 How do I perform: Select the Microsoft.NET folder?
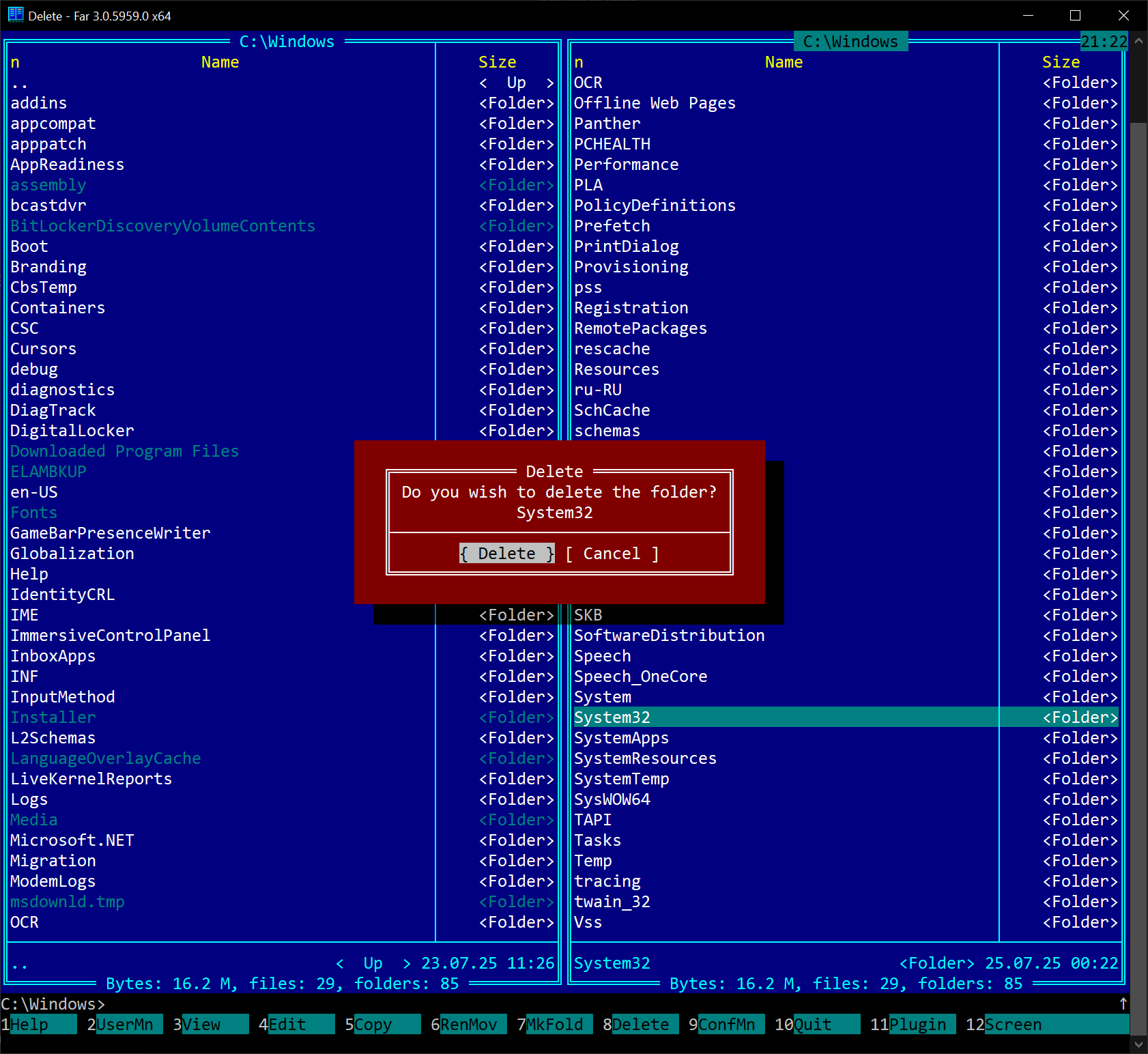pyautogui.click(x=282, y=840)
